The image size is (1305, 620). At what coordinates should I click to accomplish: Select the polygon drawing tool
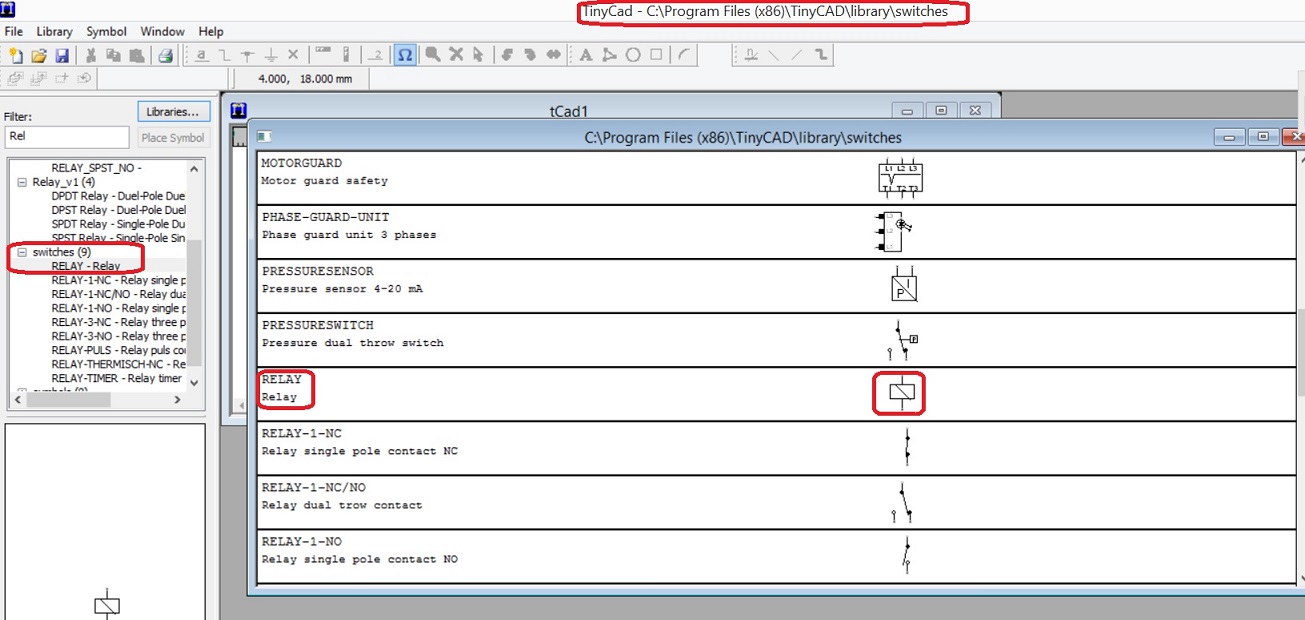[x=609, y=55]
